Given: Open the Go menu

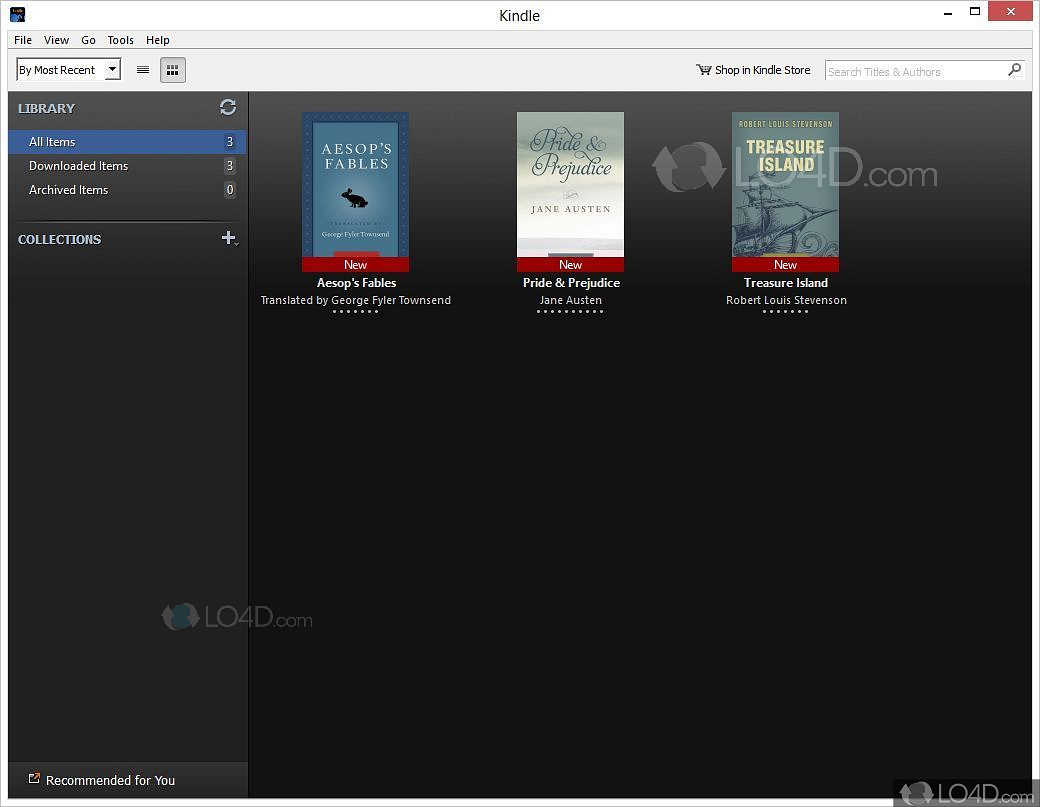Looking at the screenshot, I should [x=88, y=40].
